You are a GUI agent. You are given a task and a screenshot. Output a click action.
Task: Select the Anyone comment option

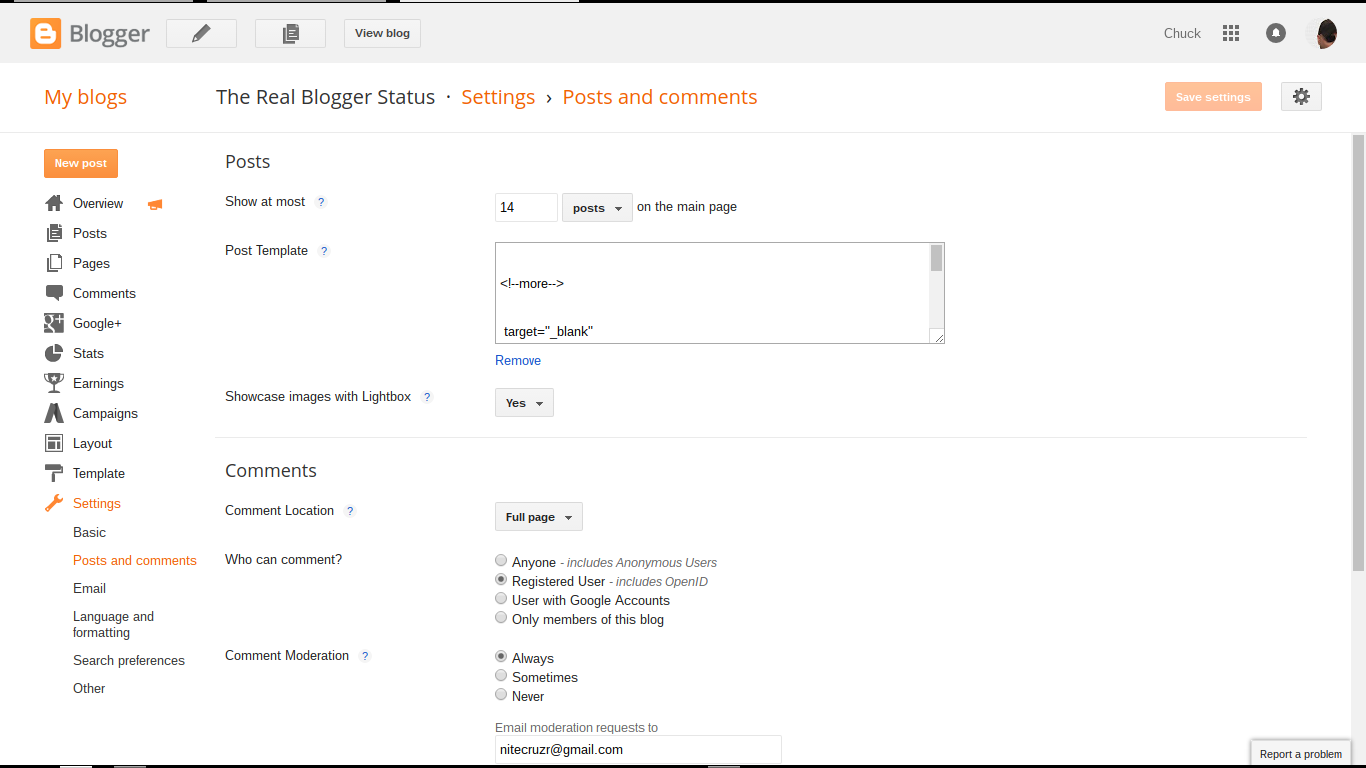point(502,561)
